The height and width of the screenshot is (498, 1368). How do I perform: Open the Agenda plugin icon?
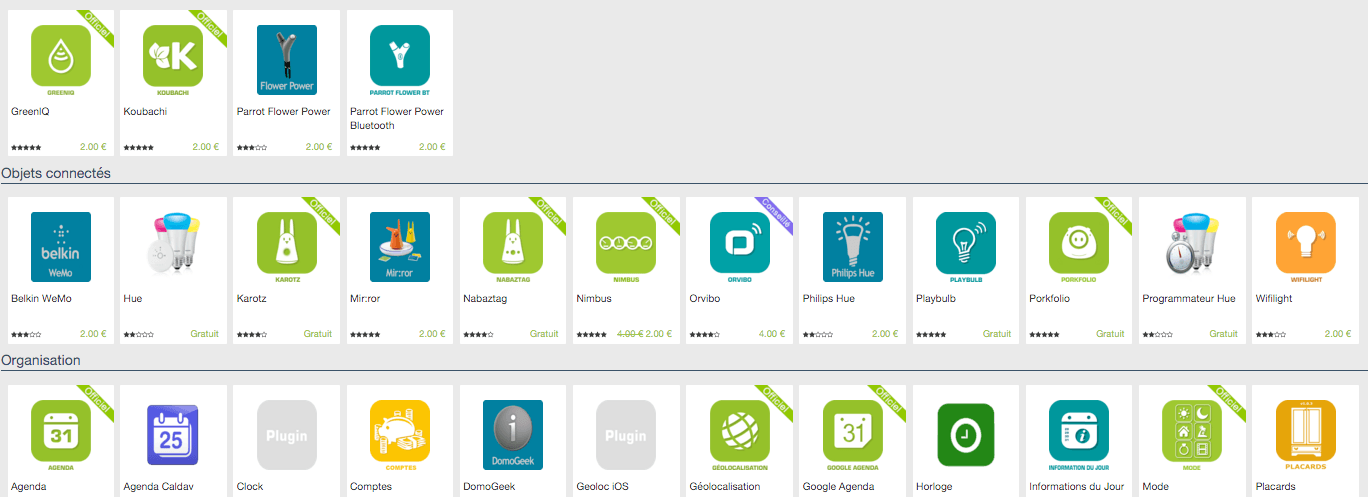[x=61, y=435]
